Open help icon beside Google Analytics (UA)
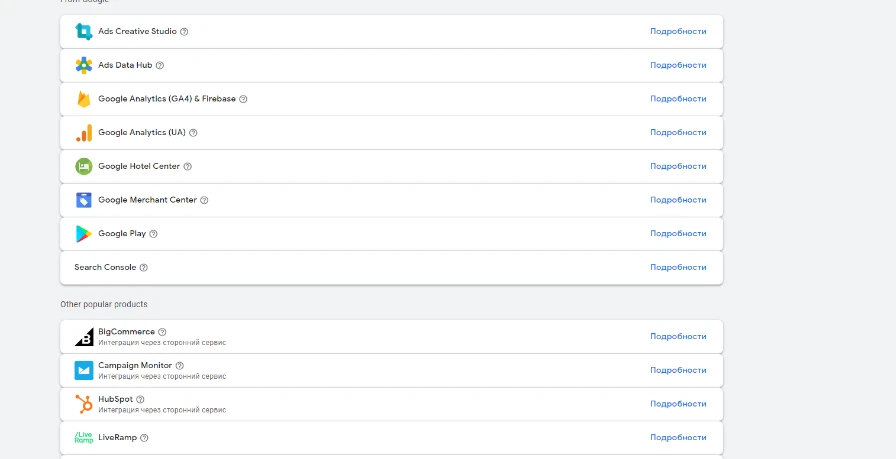The width and height of the screenshot is (896, 459). click(x=193, y=133)
